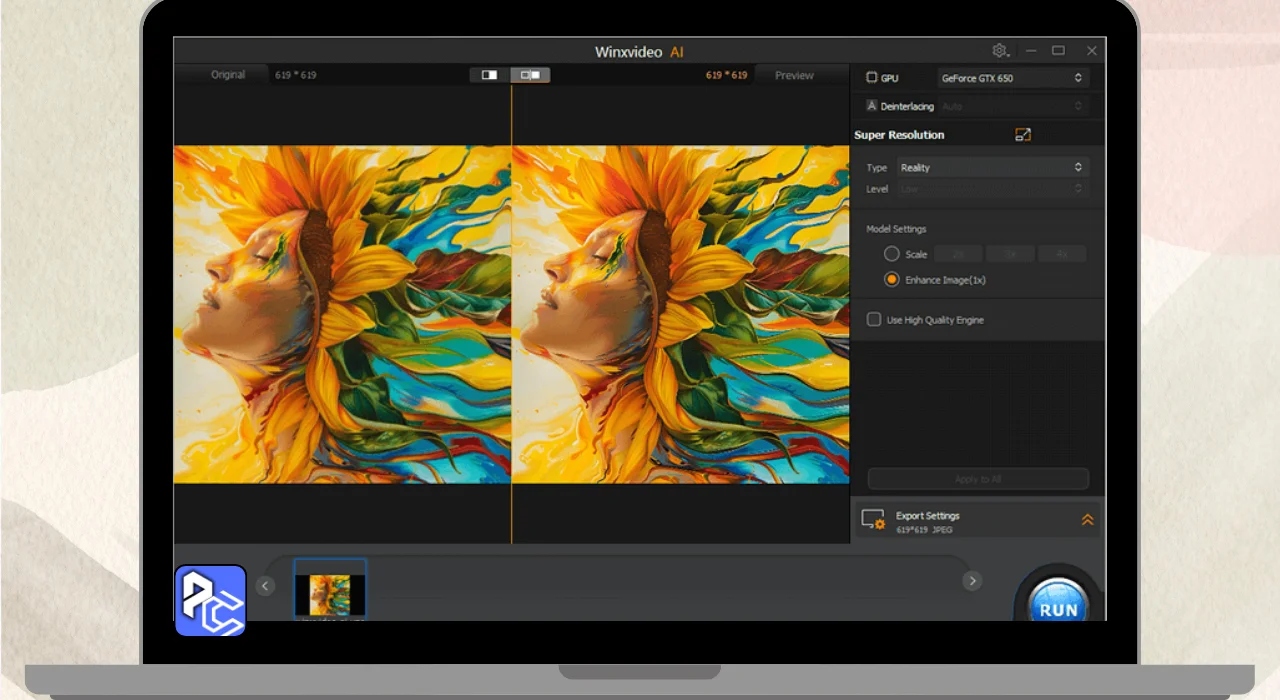Switch to the Preview tab
Image resolution: width=1280 pixels, height=700 pixels.
[794, 75]
